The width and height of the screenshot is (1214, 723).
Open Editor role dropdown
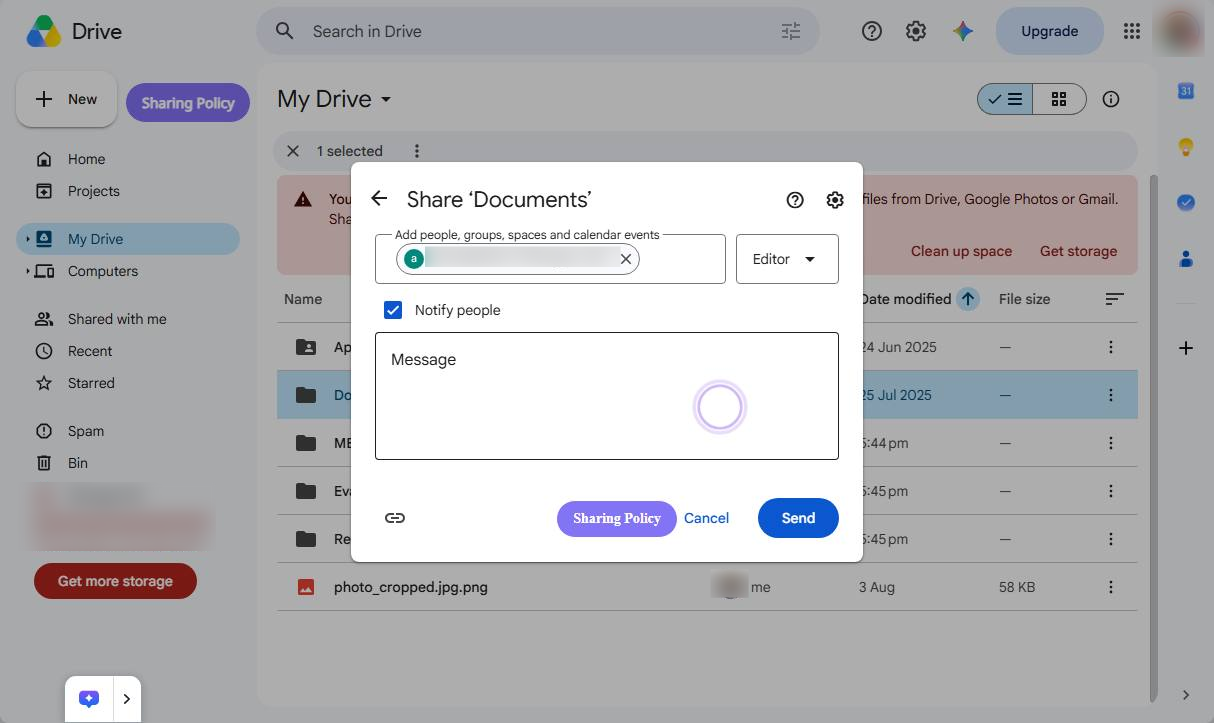pos(787,259)
